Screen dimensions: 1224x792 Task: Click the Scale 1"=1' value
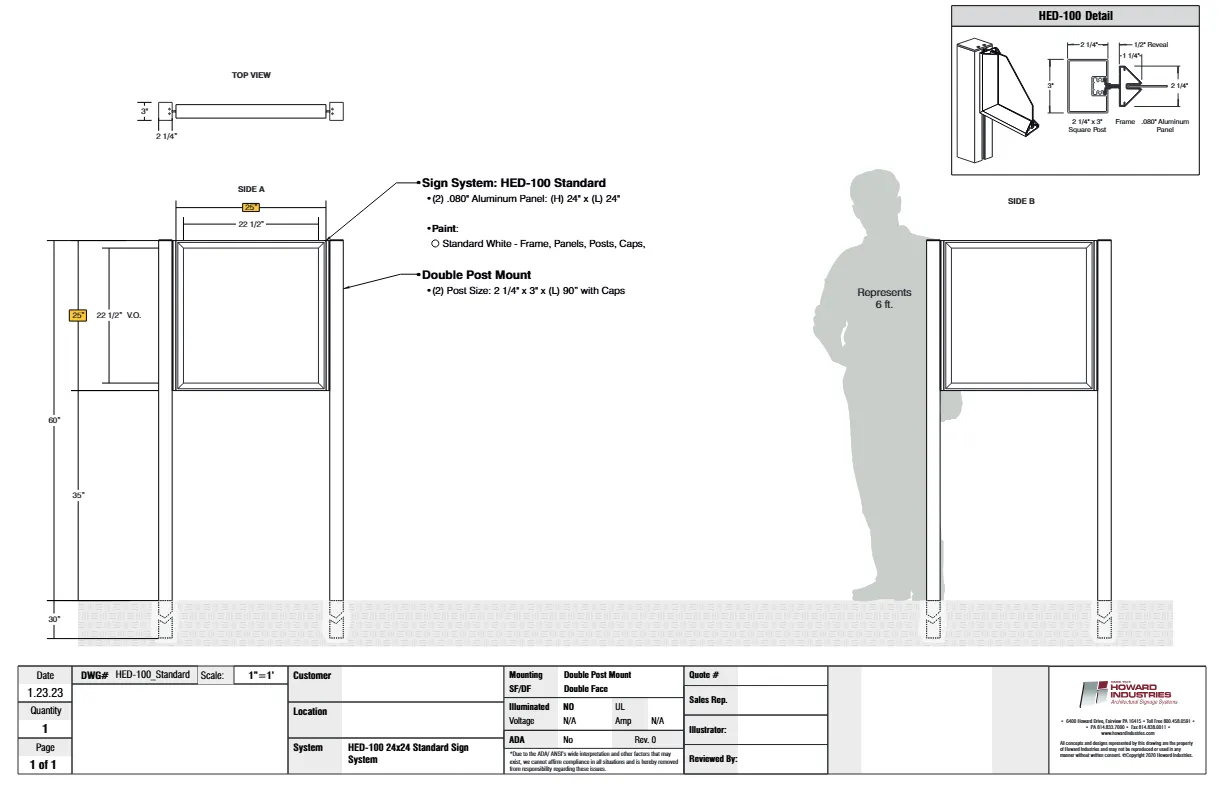click(261, 675)
